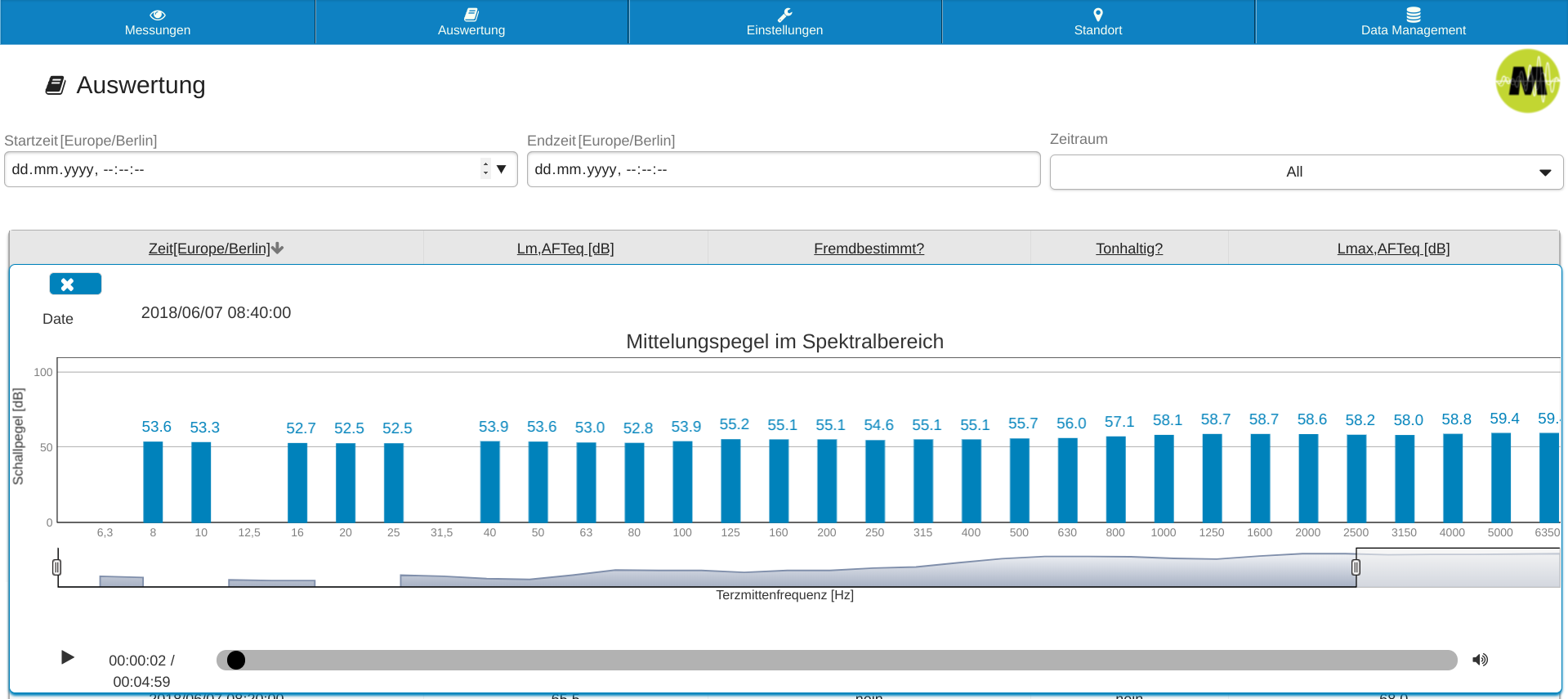
Task: Mute audio with the speaker icon
Action: (x=1480, y=660)
